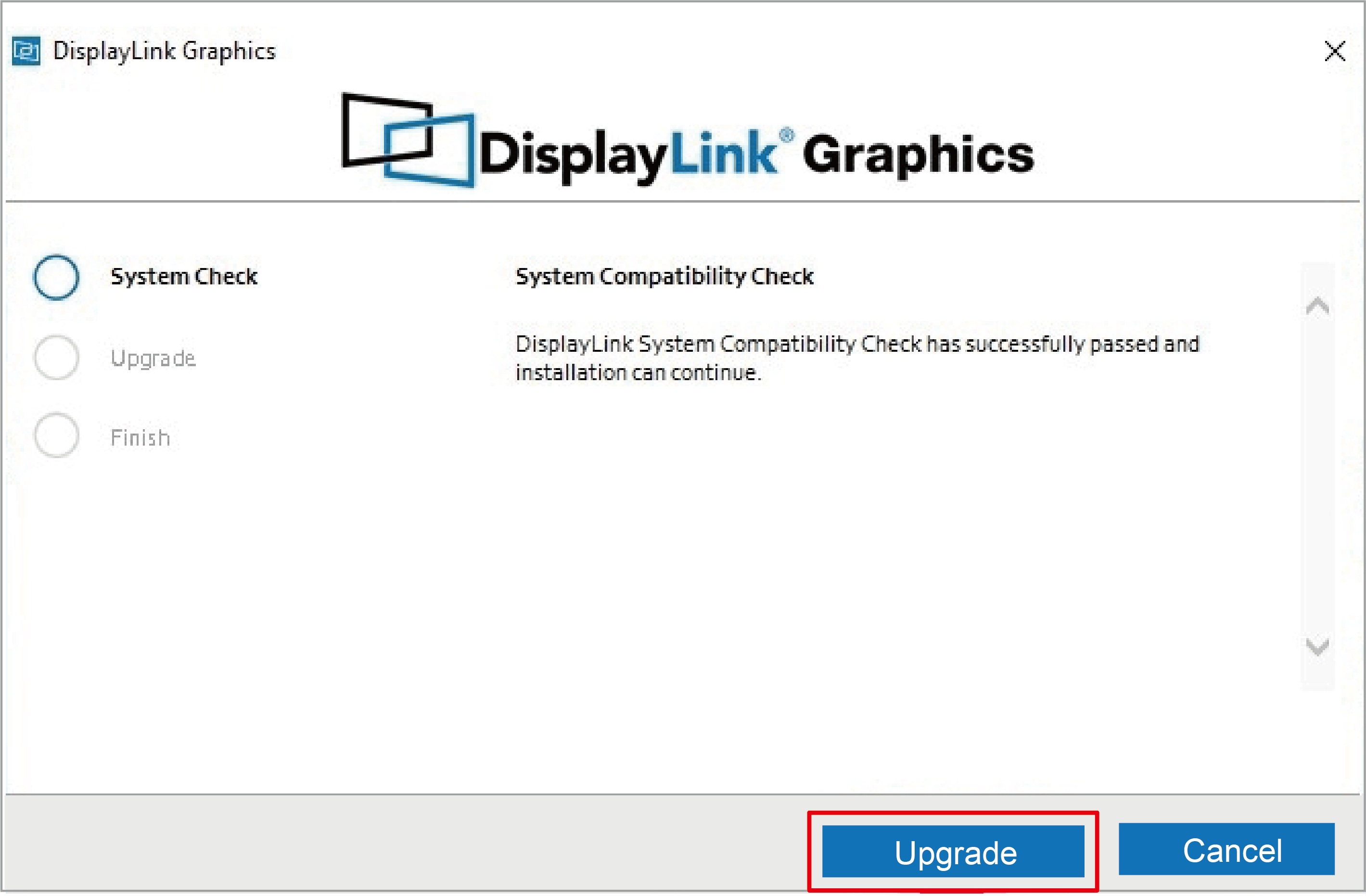Click the compatibility check passed message
Viewport: 1366px width, 896px height.
pos(857,358)
